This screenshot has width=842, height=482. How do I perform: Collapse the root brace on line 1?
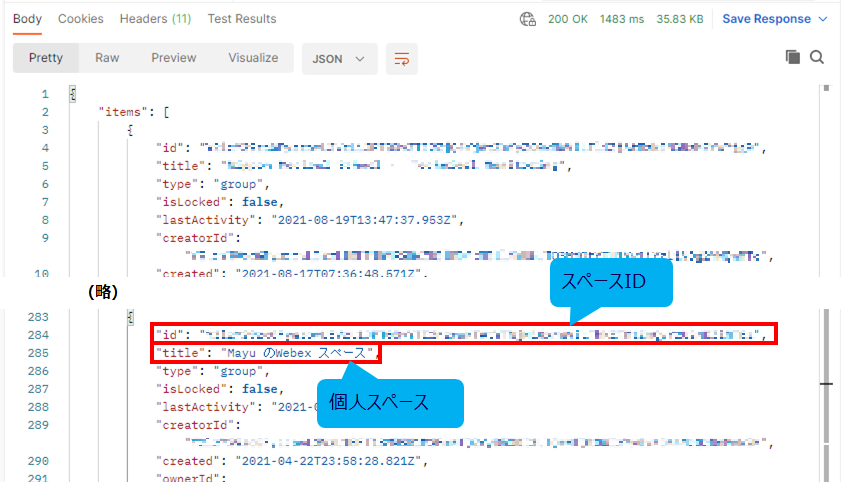(72, 94)
